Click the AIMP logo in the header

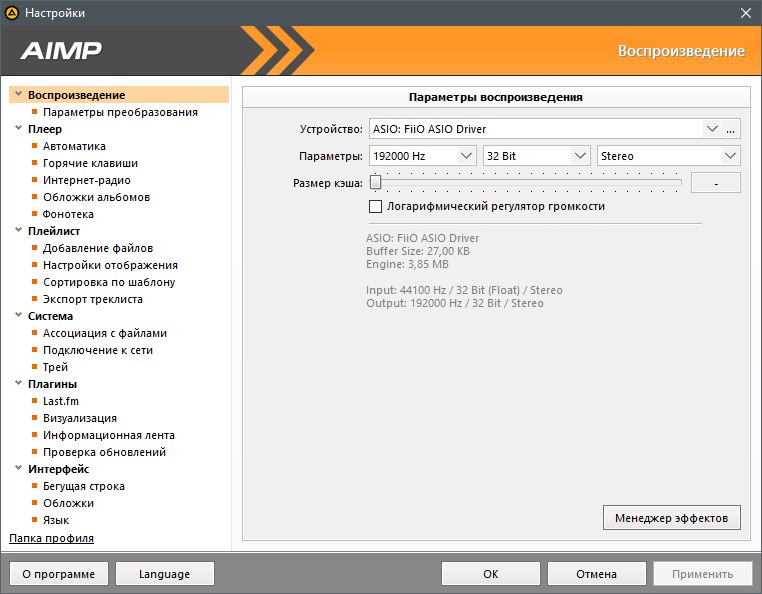tap(61, 51)
